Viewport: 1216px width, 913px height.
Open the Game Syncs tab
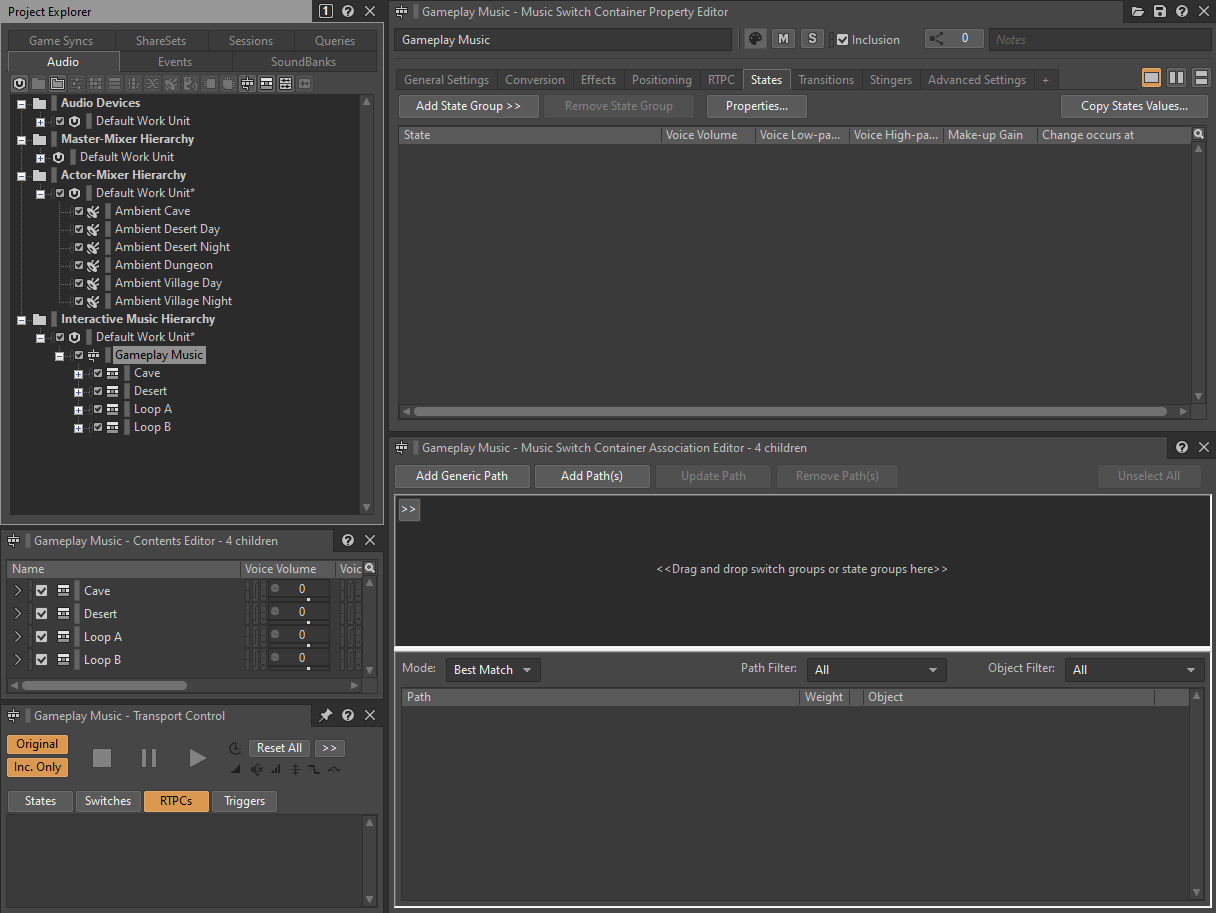[x=61, y=41]
